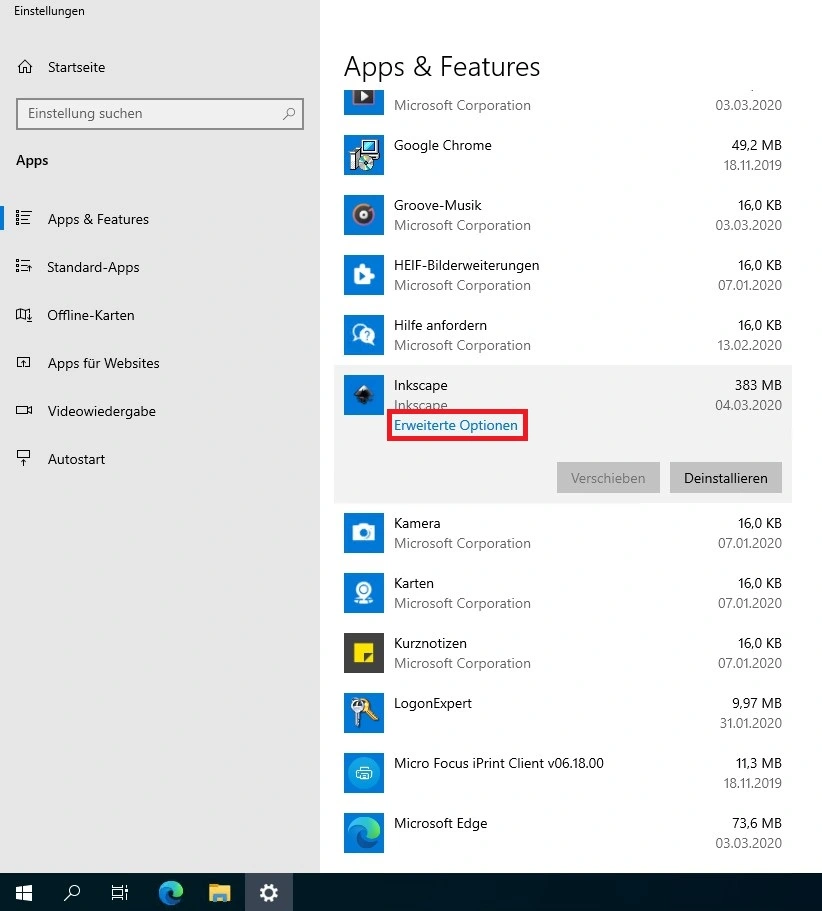This screenshot has height=911, width=822.
Task: Click the LogonExpert keys icon
Action: (364, 713)
